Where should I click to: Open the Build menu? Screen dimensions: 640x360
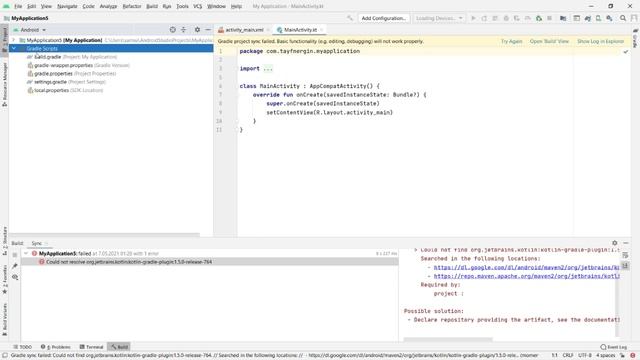[152, 6]
